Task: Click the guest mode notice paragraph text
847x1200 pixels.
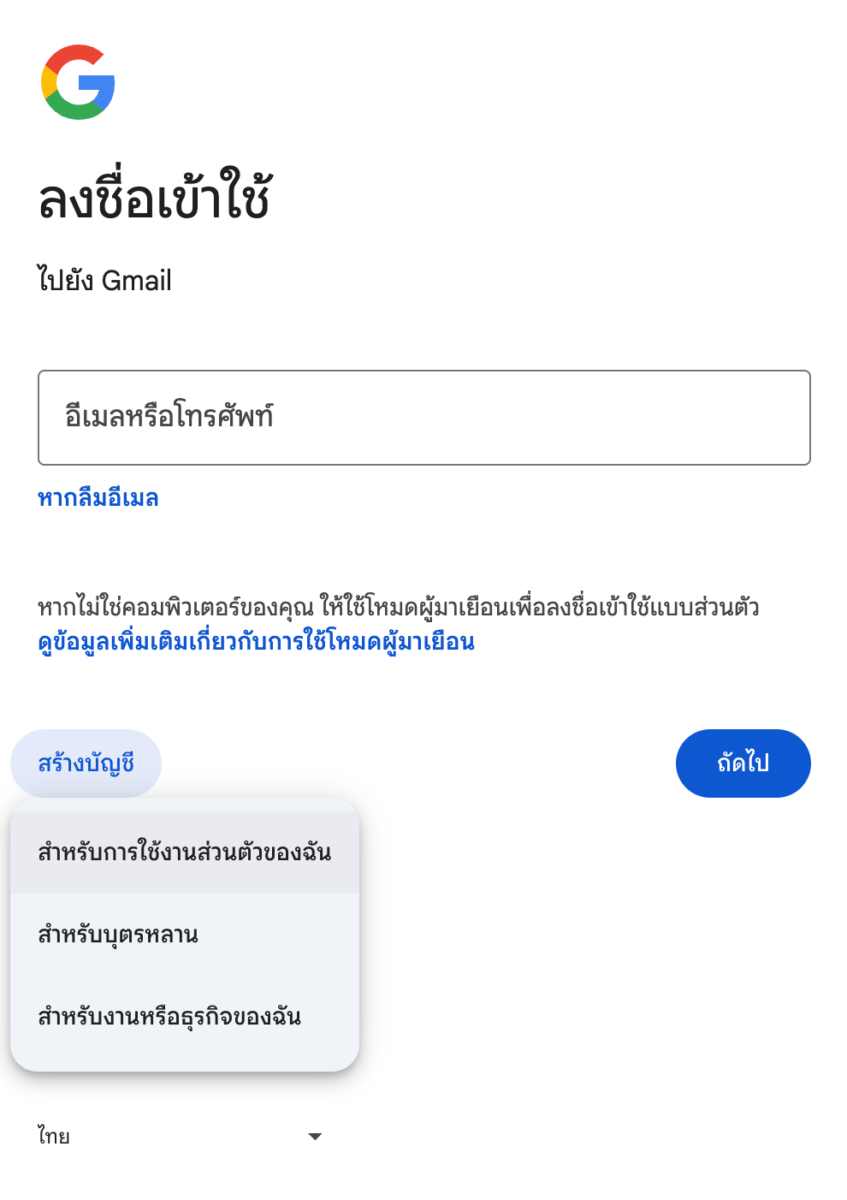Action: pos(398,607)
